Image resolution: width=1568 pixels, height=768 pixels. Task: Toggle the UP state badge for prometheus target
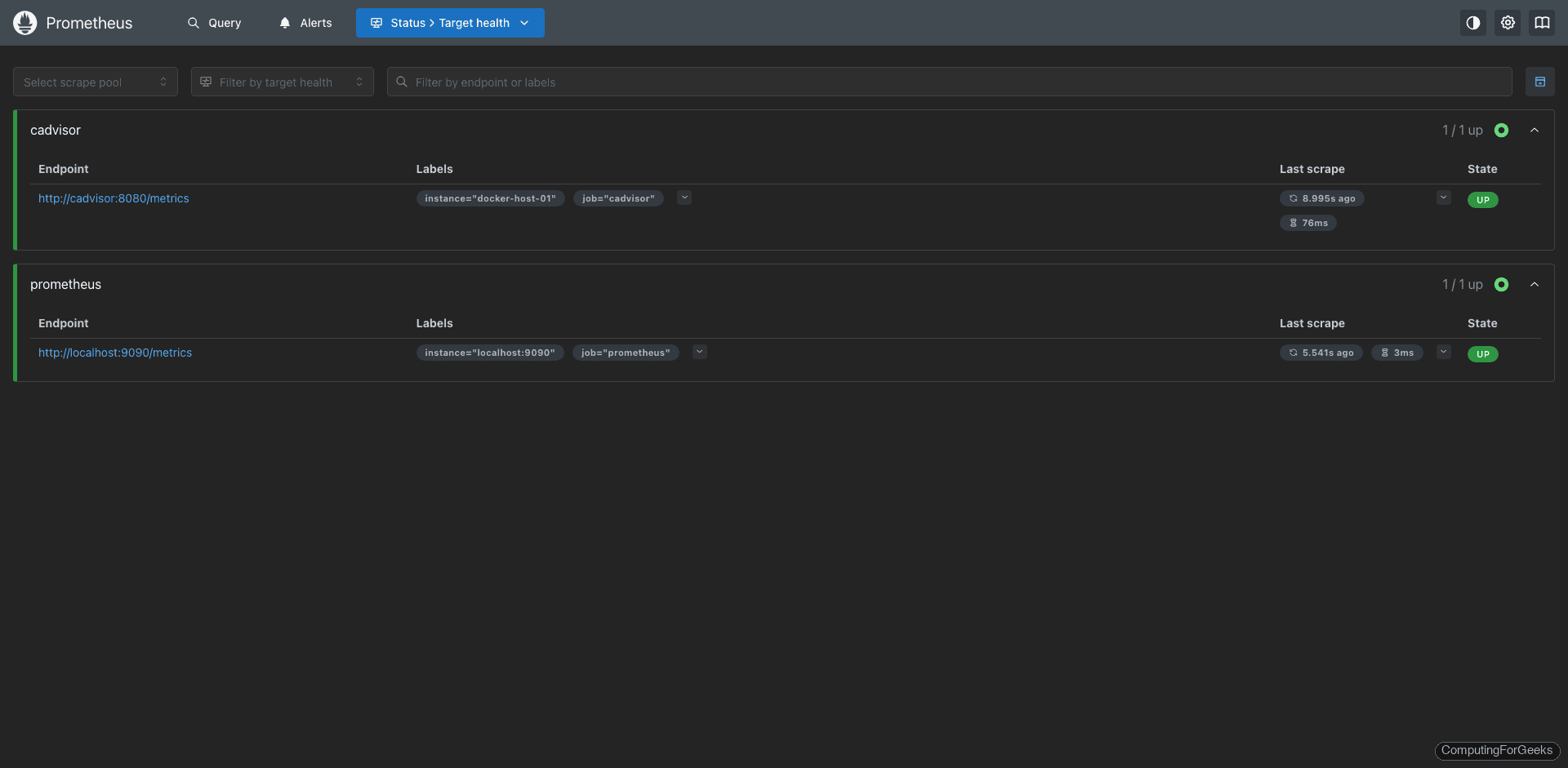click(x=1482, y=354)
